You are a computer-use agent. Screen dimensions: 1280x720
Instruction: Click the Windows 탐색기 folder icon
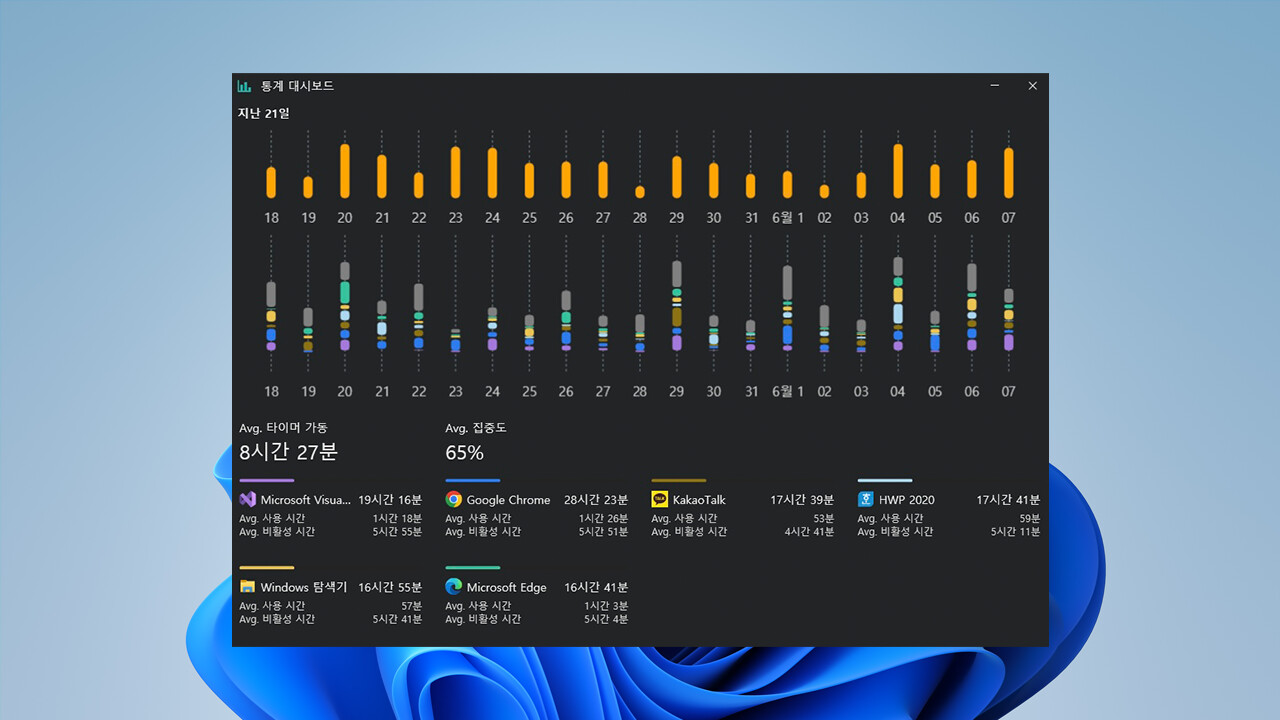[247, 587]
